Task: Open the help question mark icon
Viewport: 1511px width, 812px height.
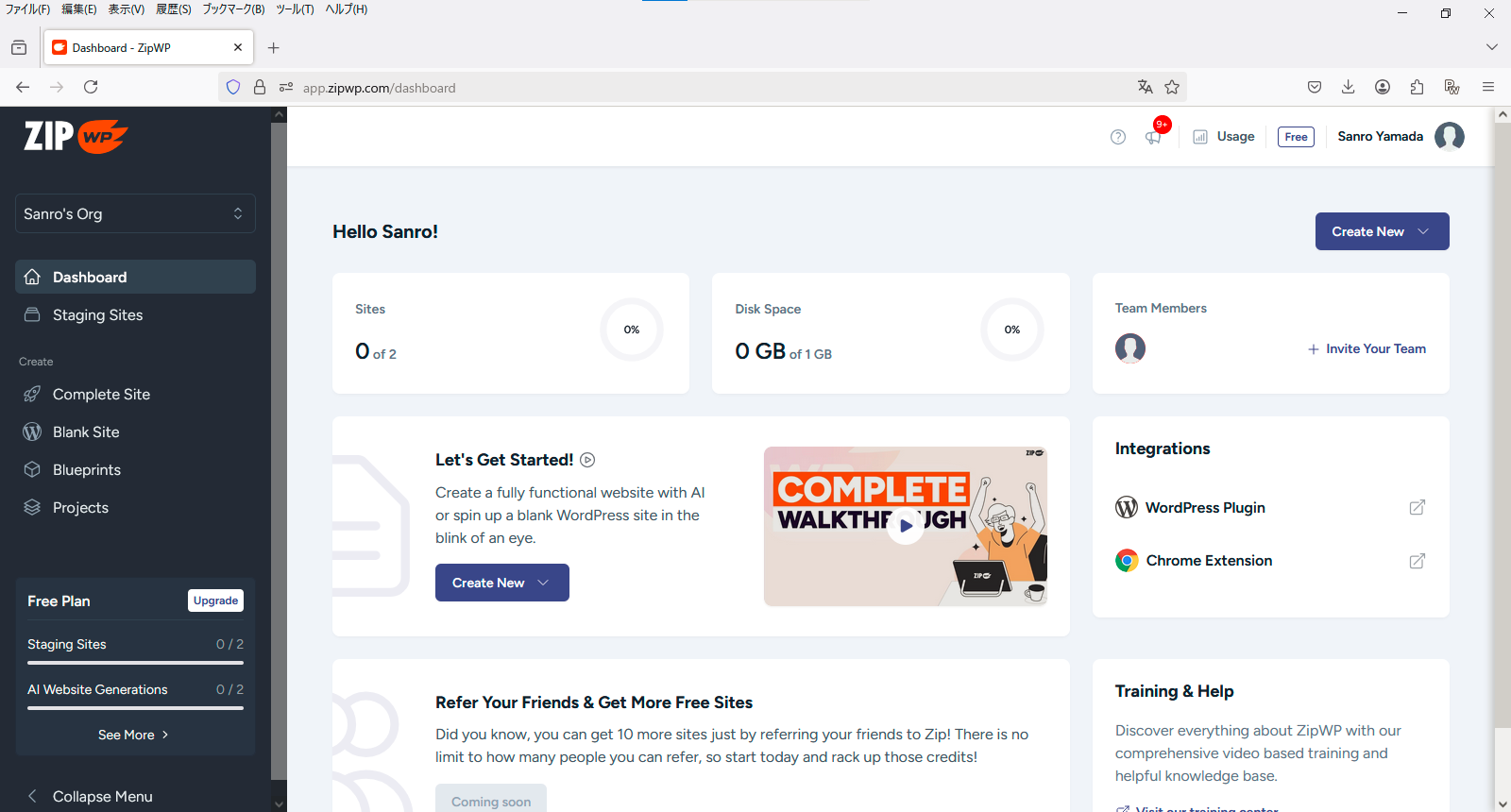Action: (1118, 137)
